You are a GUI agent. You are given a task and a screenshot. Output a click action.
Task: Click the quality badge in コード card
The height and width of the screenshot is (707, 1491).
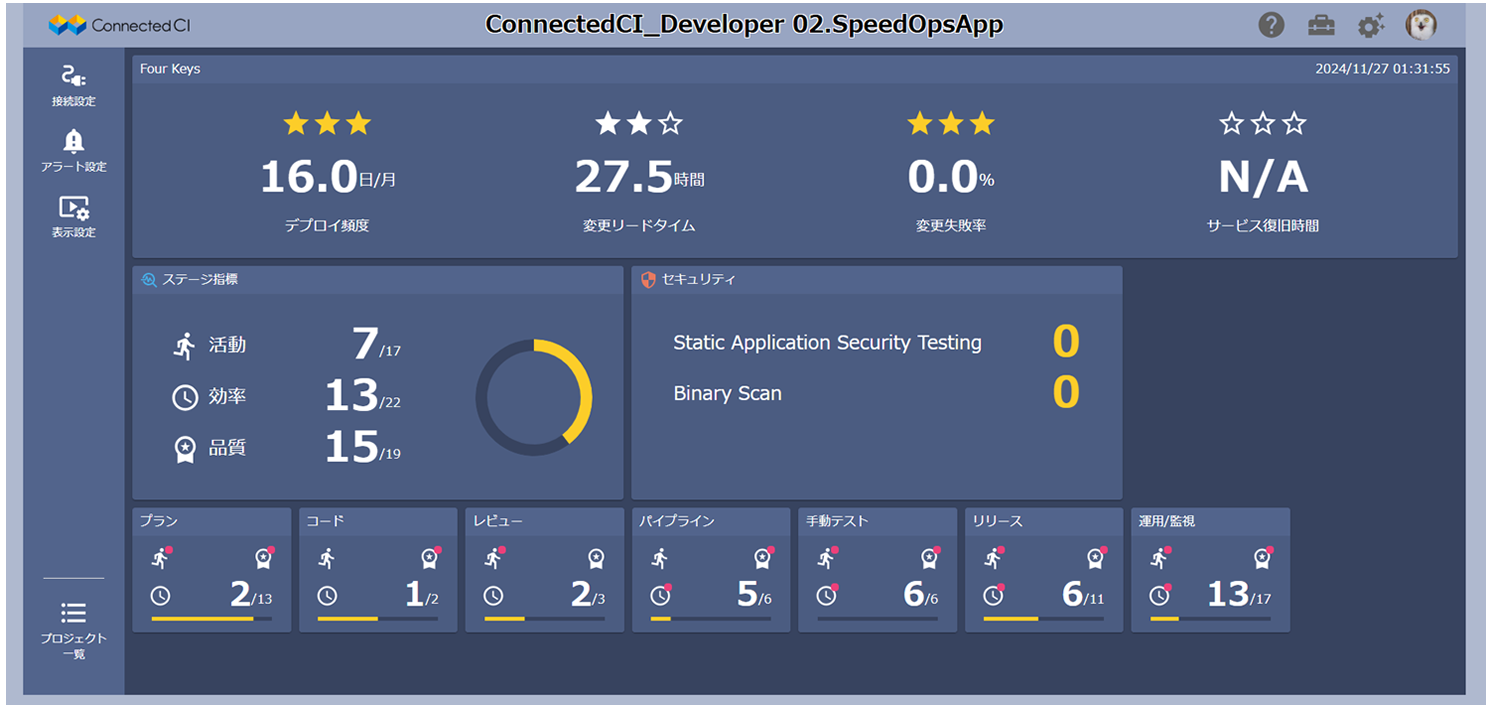pyautogui.click(x=431, y=558)
